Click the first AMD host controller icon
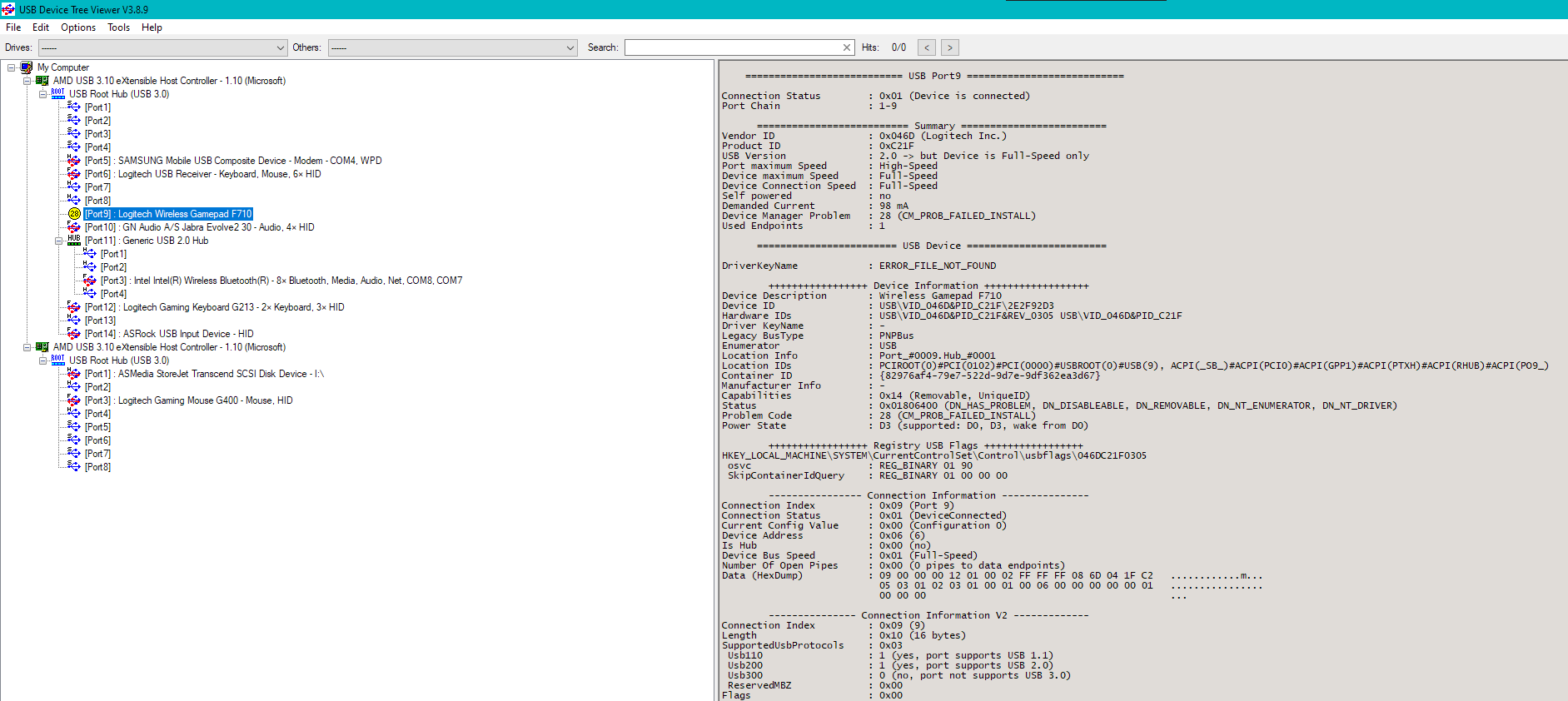Screen dimensions: 1568x701 click(x=42, y=81)
